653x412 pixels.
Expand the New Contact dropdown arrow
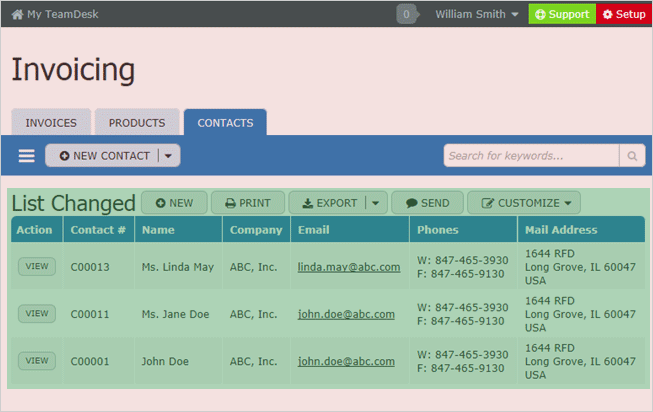coord(168,156)
